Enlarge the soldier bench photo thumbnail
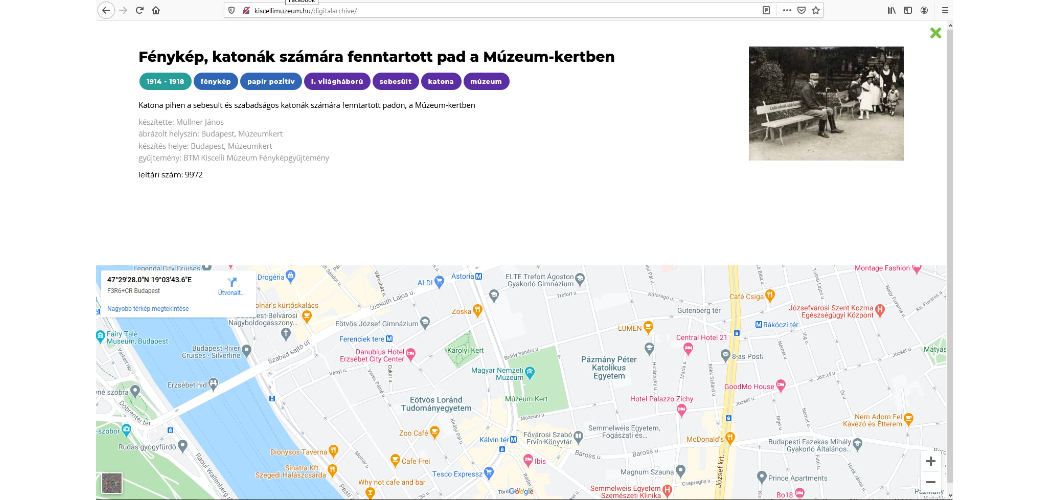Screen dimensions: 1050x500 tap(826, 103)
